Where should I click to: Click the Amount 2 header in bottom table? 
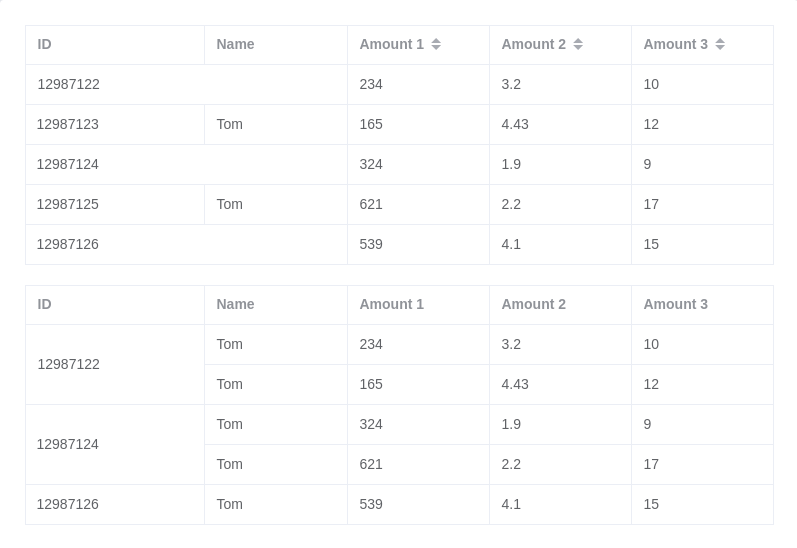coord(534,304)
